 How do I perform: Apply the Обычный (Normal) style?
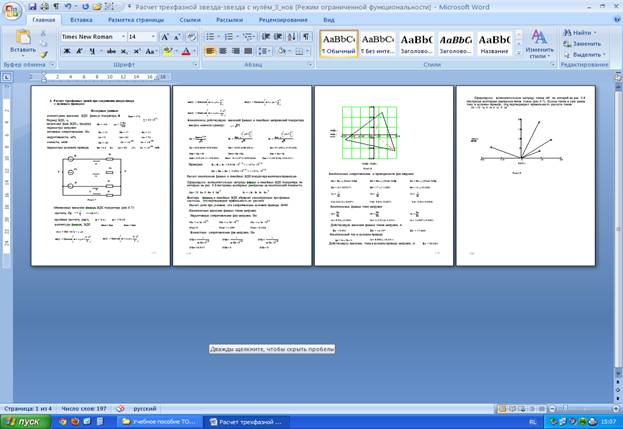point(339,44)
